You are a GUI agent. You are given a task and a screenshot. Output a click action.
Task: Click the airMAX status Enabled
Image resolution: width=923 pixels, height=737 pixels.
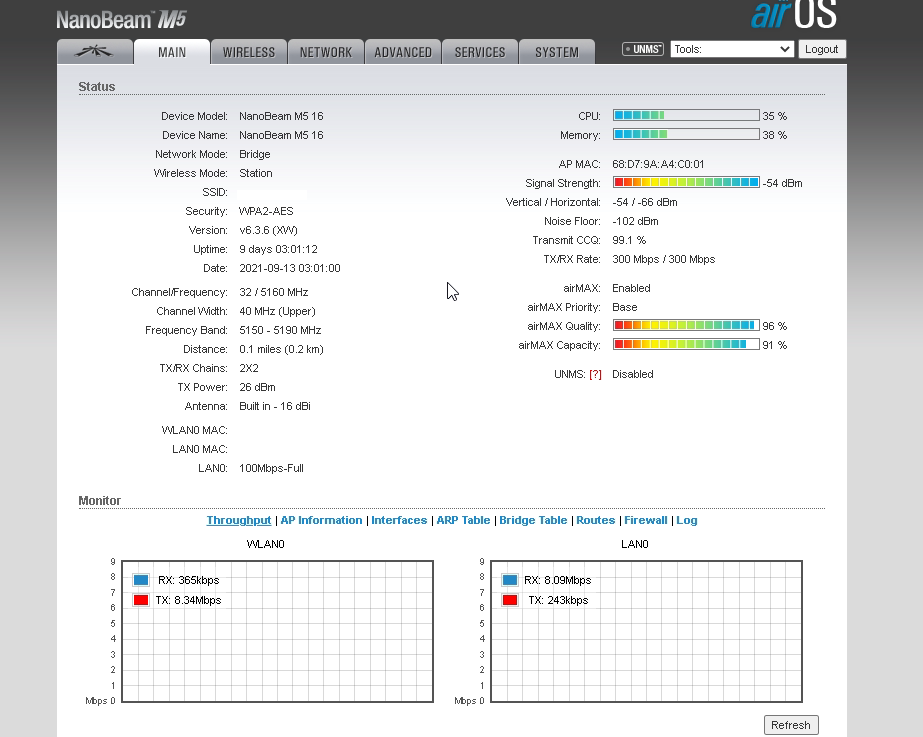[x=631, y=288]
